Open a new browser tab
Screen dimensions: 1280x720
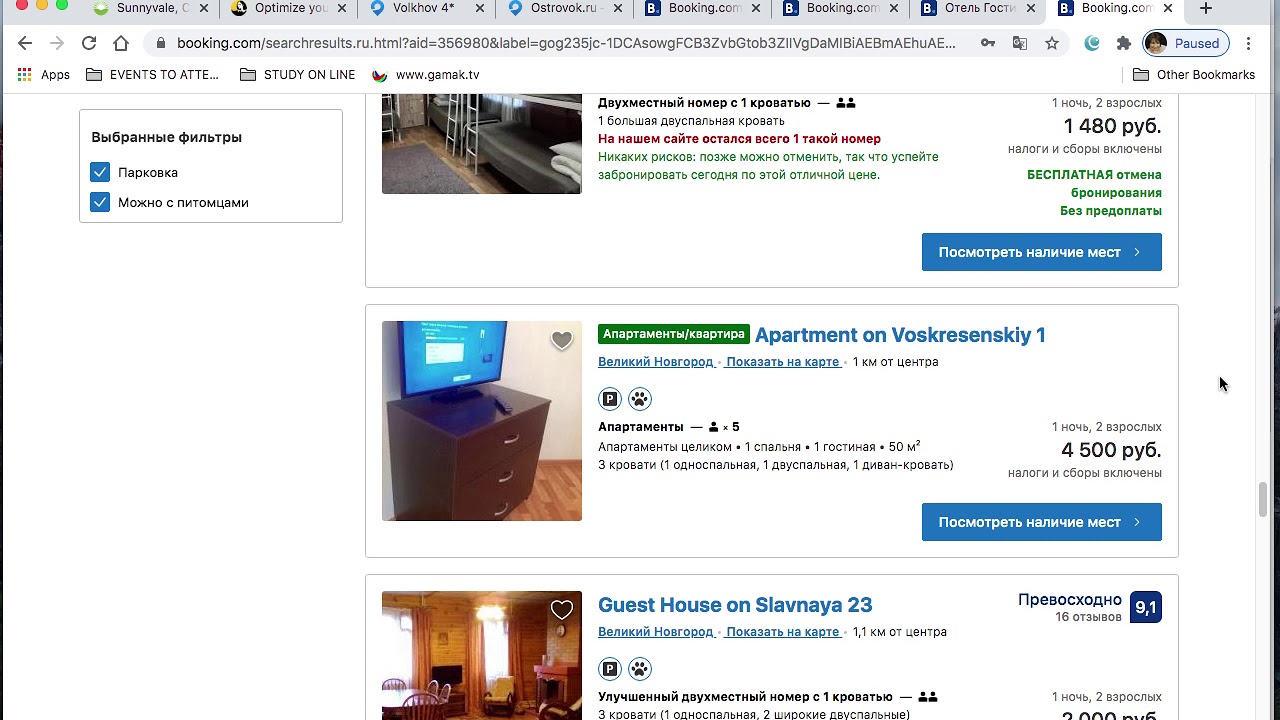[x=1206, y=9]
